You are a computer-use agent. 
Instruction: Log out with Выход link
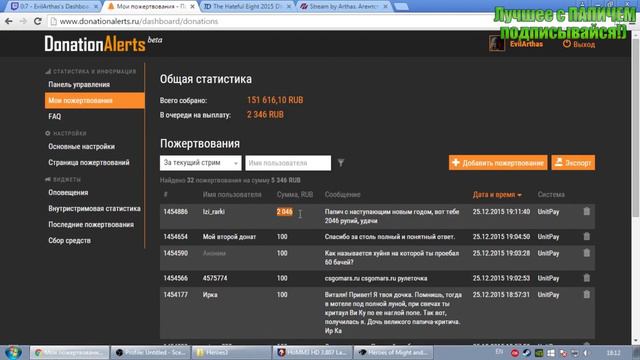(x=579, y=44)
